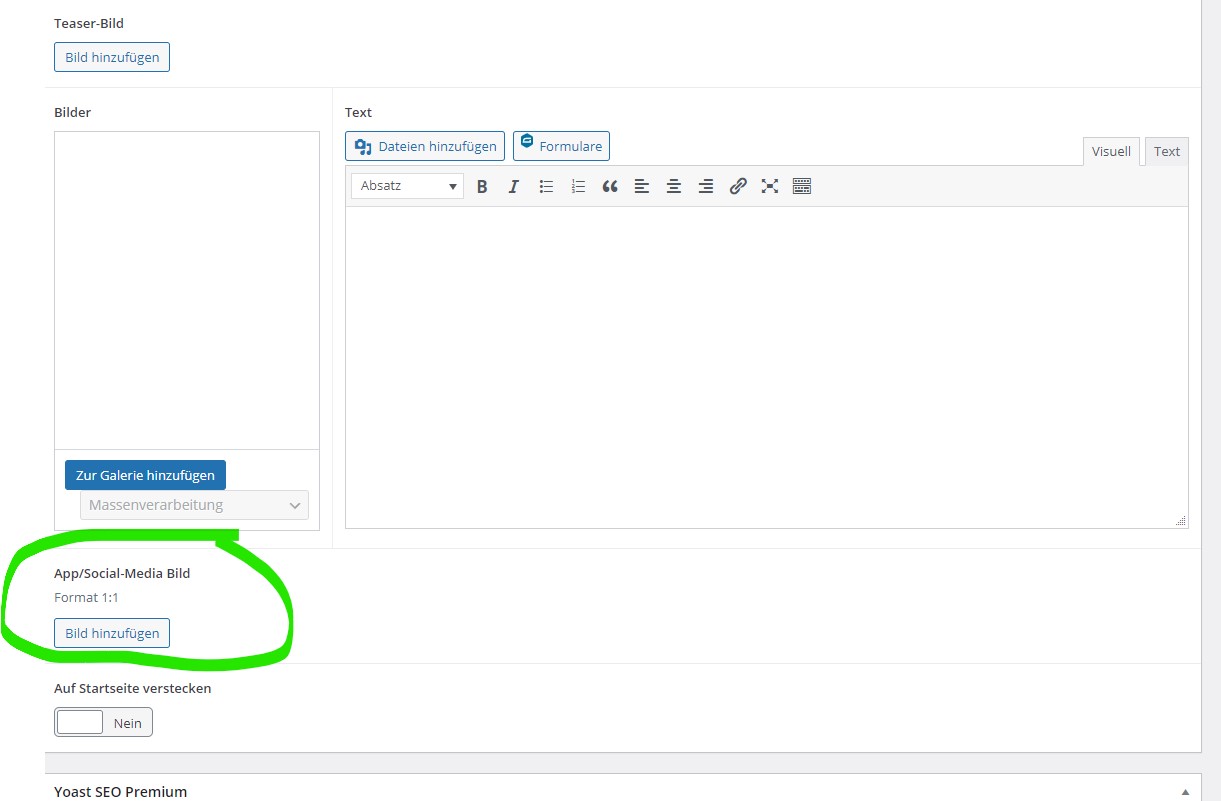Image resolution: width=1221 pixels, height=801 pixels.
Task: Switch to the Text editor tab
Action: tap(1166, 151)
